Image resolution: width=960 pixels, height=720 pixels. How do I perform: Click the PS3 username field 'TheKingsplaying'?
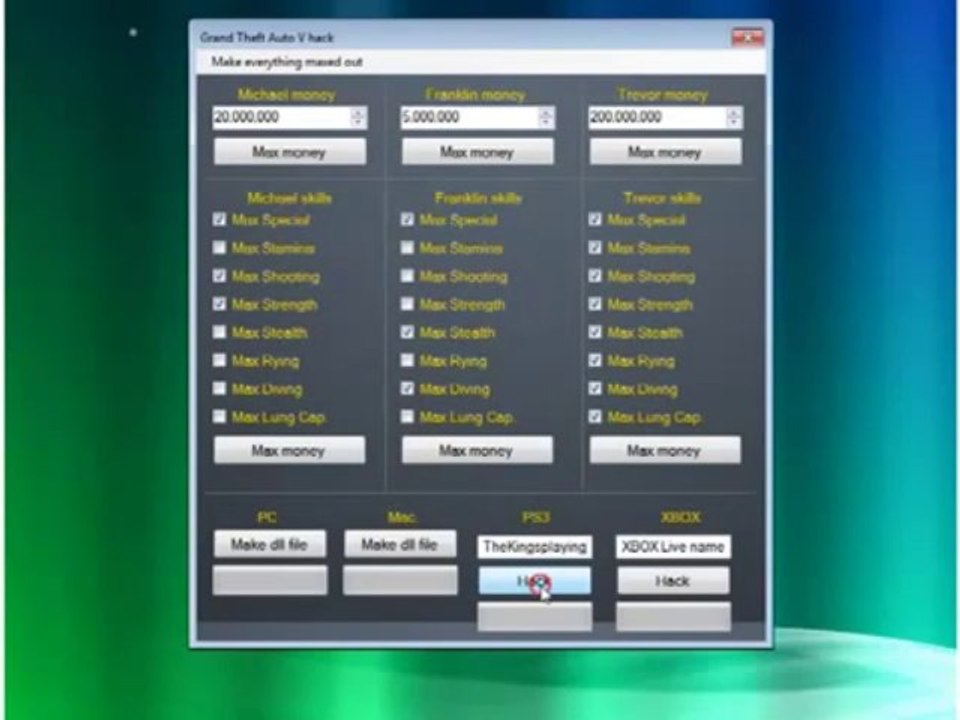(x=534, y=547)
